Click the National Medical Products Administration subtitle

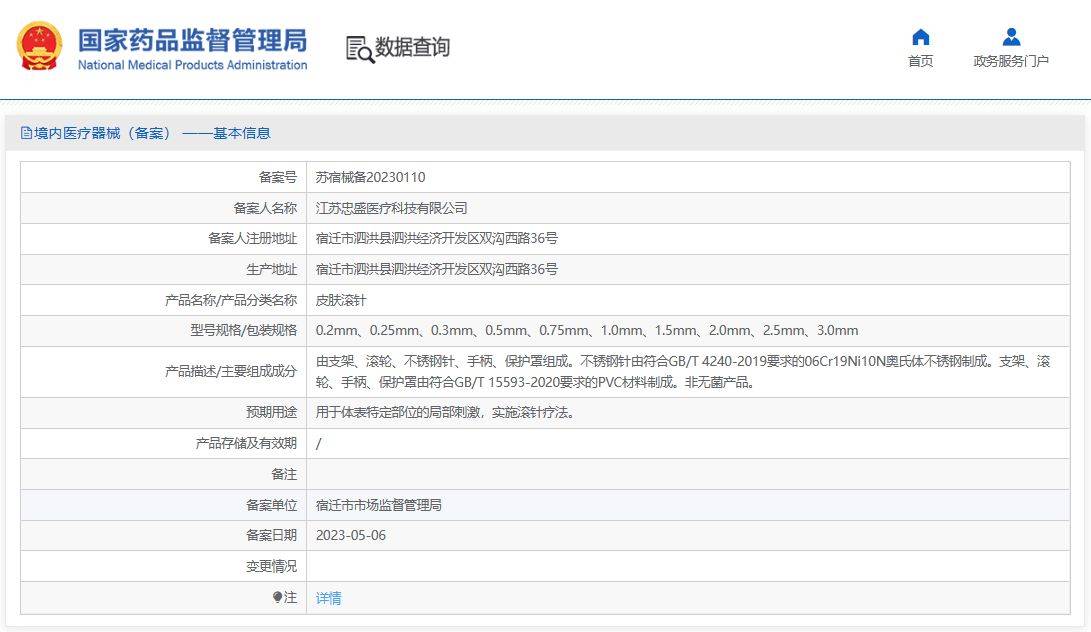click(192, 66)
